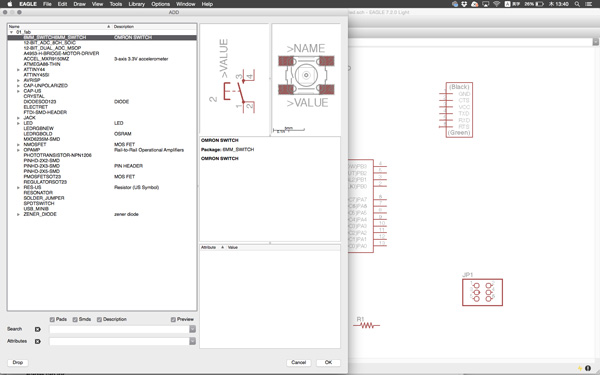Image resolution: width=600 pixels, height=375 pixels.
Task: Open the Options menu
Action: [x=161, y=4]
